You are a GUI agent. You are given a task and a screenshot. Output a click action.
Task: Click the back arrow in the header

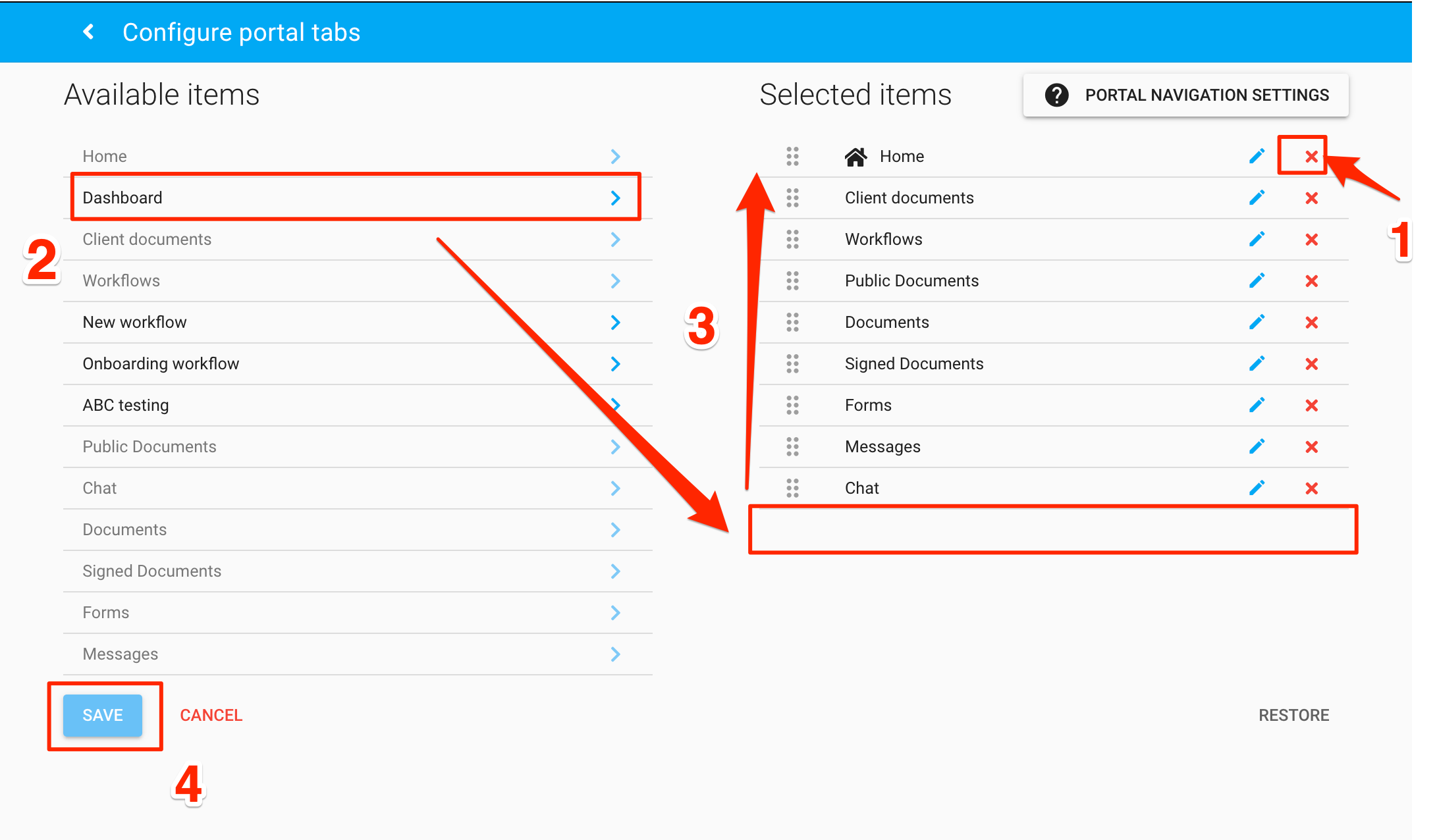pyautogui.click(x=89, y=32)
